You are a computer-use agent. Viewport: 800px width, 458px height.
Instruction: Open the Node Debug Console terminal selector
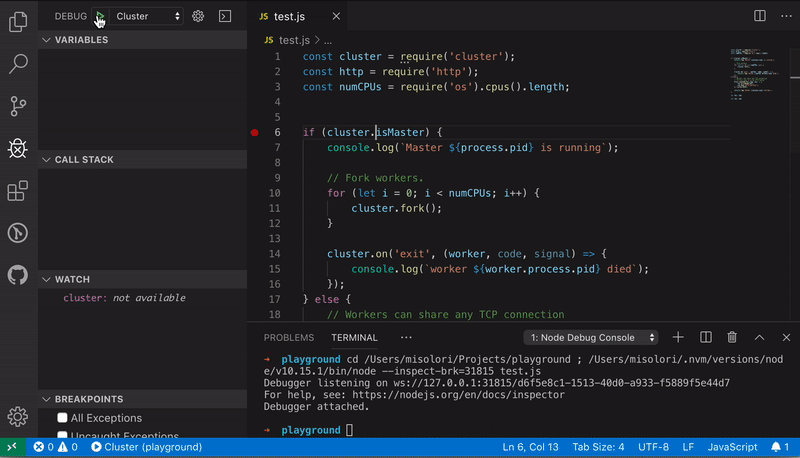(x=591, y=338)
